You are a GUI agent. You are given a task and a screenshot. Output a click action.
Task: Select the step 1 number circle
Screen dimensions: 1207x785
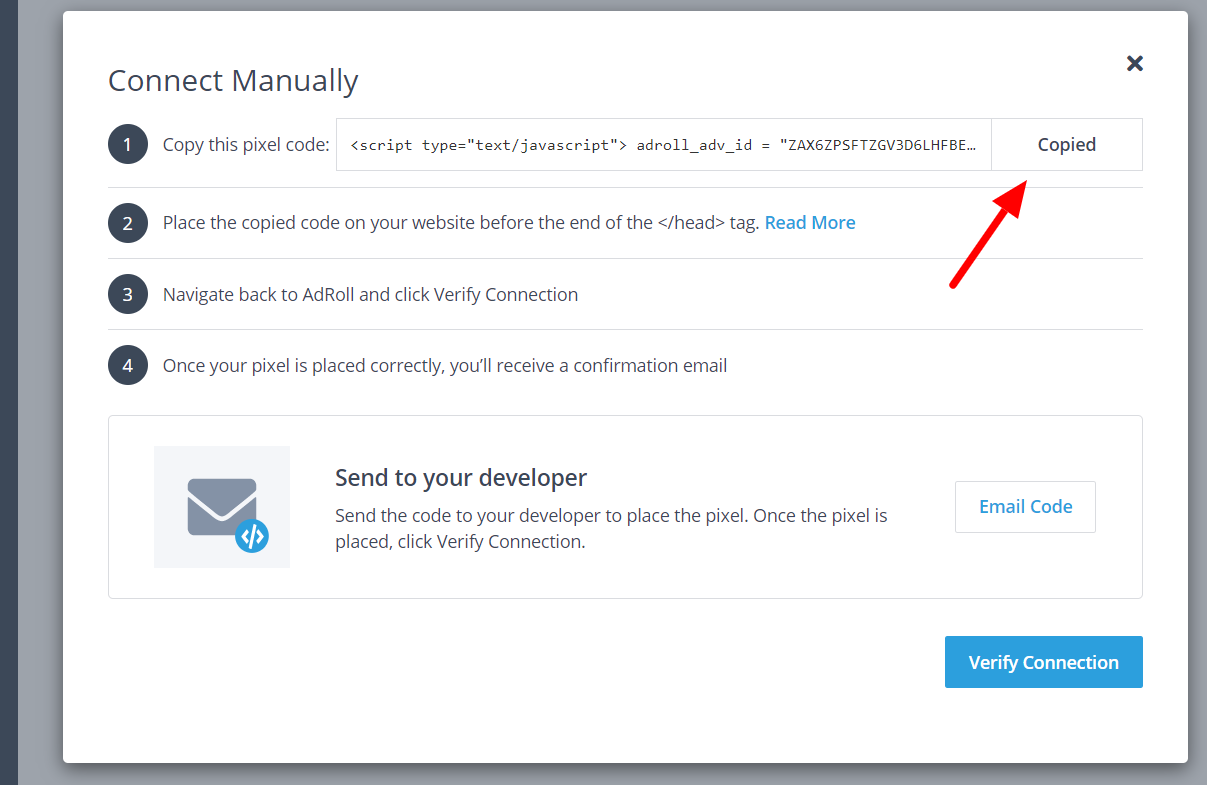[x=128, y=145]
